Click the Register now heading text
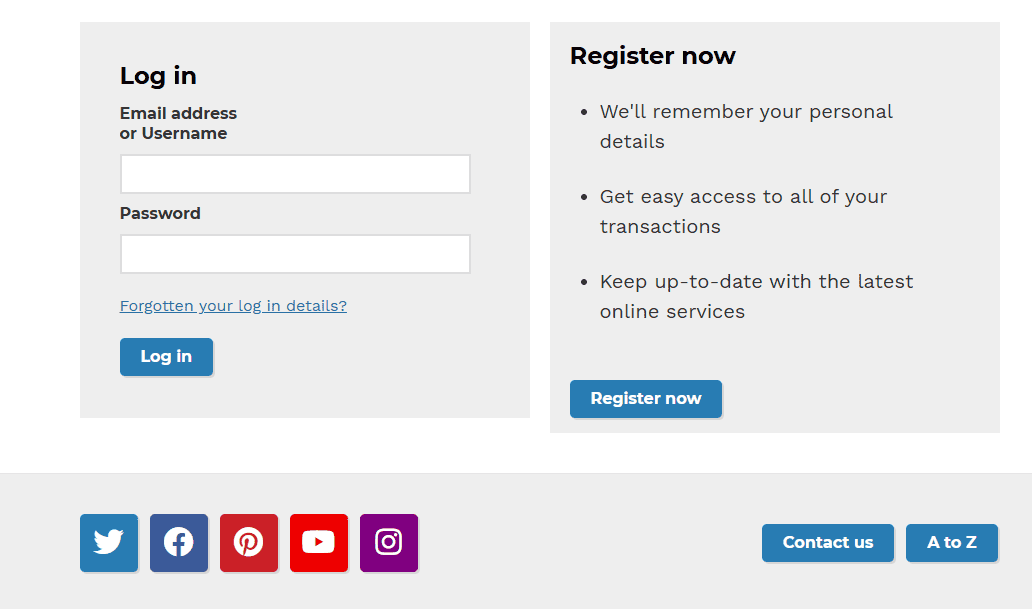1032x609 pixels. click(653, 56)
